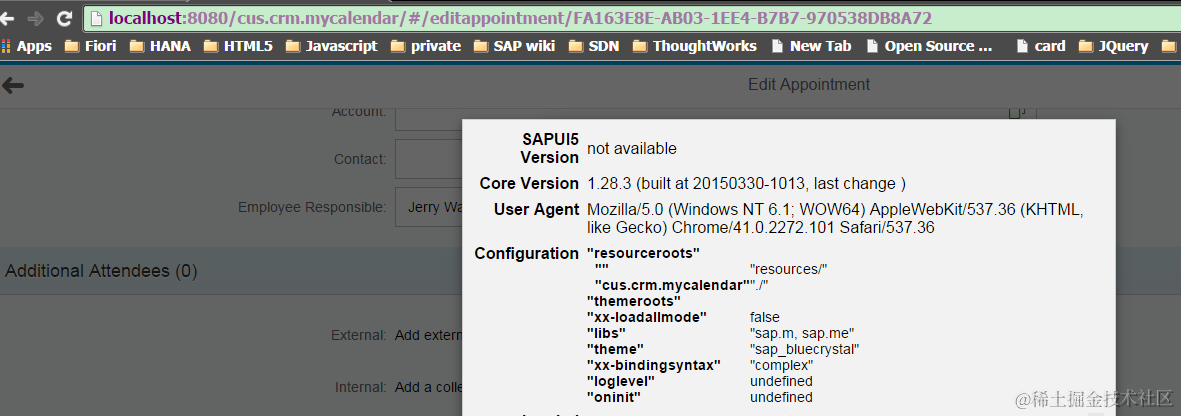
Task: Open the Open Source bookmark
Action: [x=929, y=46]
